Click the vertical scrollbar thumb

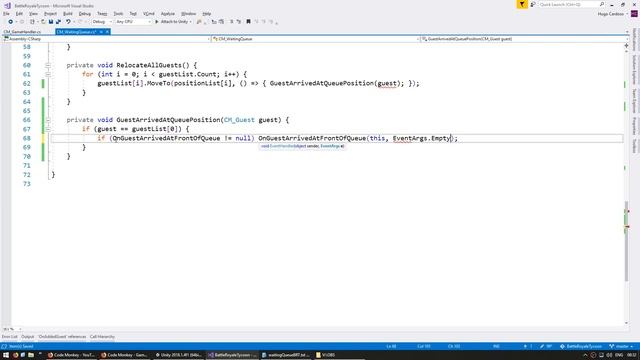[x=627, y=241]
